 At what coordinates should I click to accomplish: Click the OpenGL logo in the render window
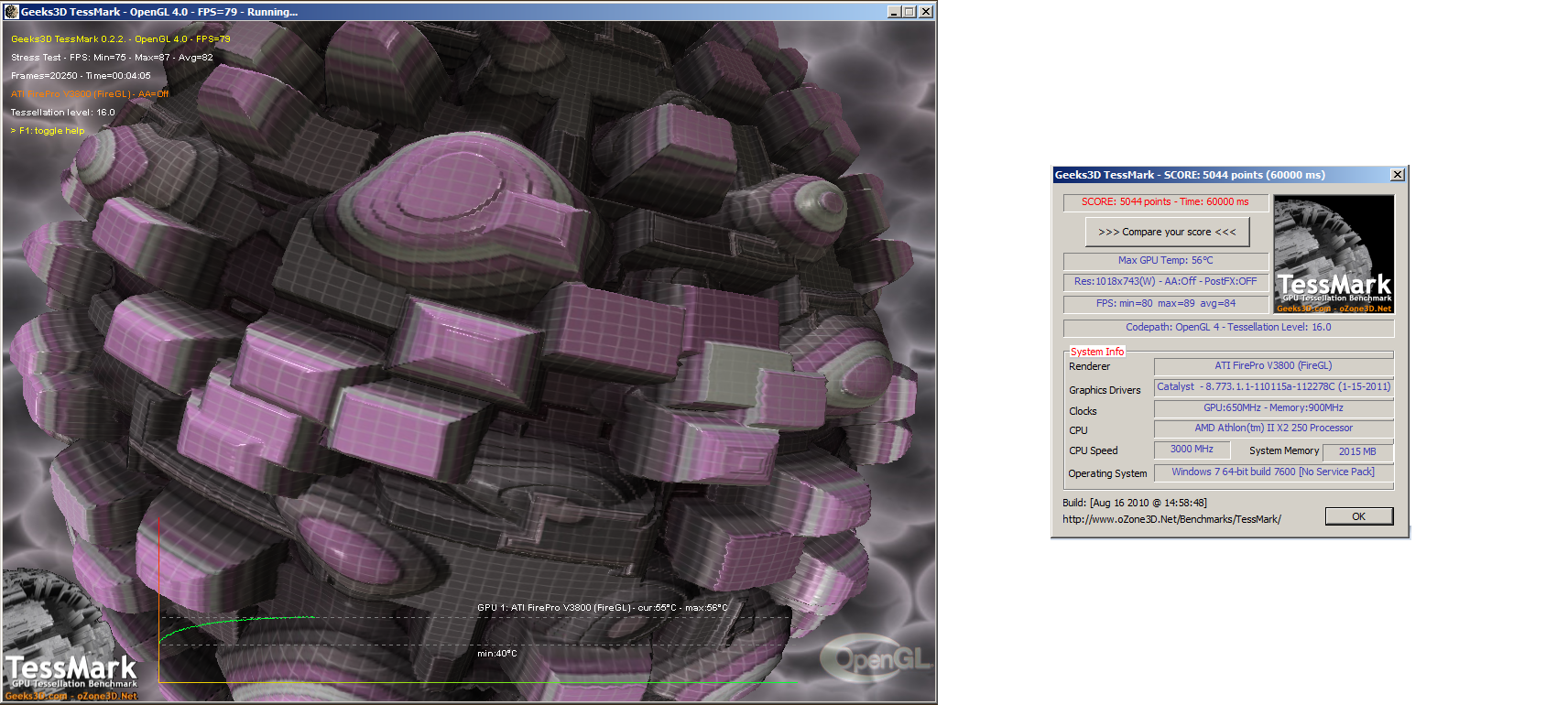coord(875,658)
